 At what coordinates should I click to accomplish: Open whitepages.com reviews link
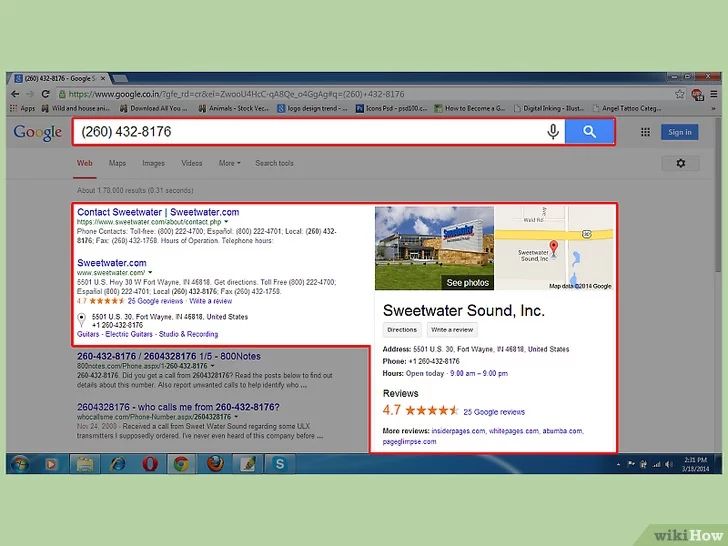(514, 431)
